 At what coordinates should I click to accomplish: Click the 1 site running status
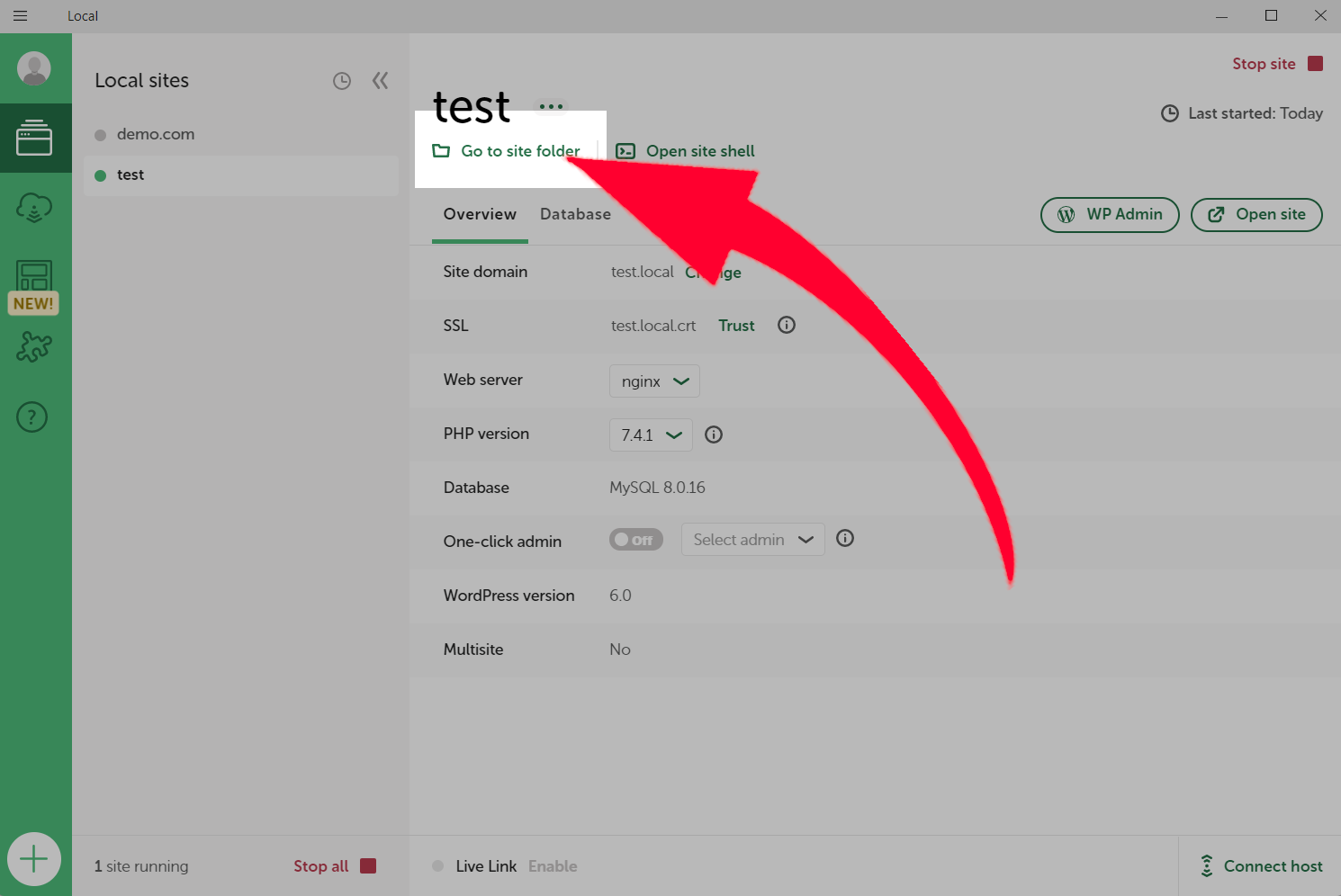[141, 866]
